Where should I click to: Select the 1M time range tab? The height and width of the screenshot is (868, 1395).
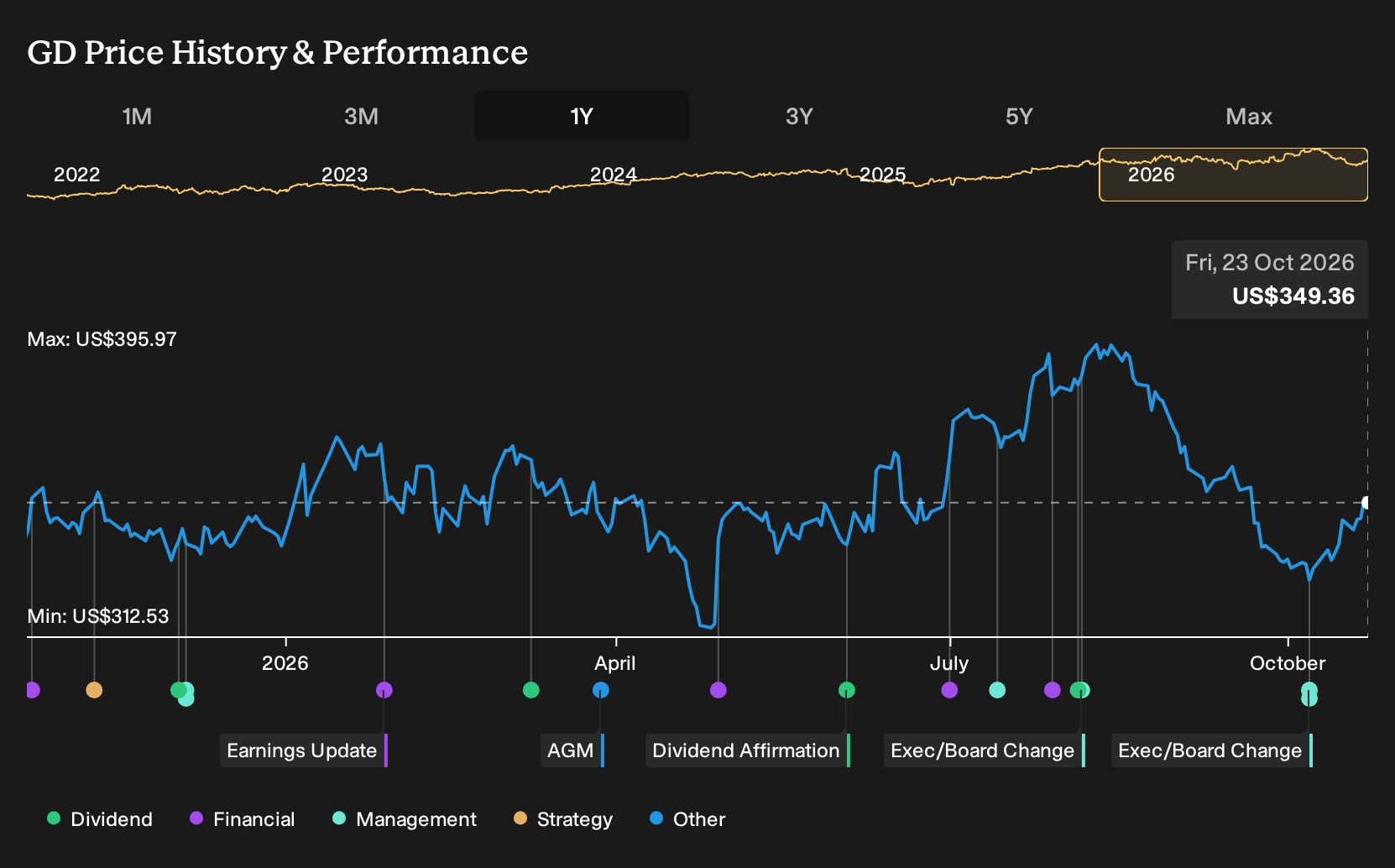[137, 116]
